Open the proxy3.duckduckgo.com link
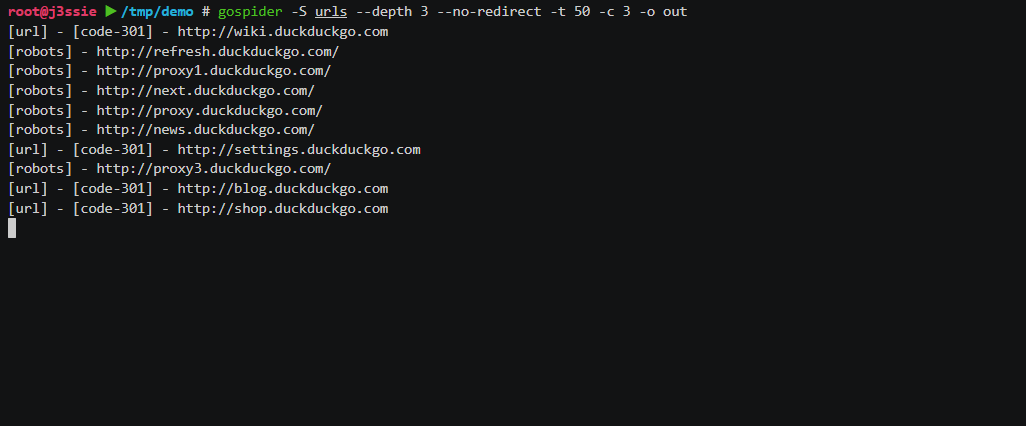1026x426 pixels. click(x=213, y=169)
